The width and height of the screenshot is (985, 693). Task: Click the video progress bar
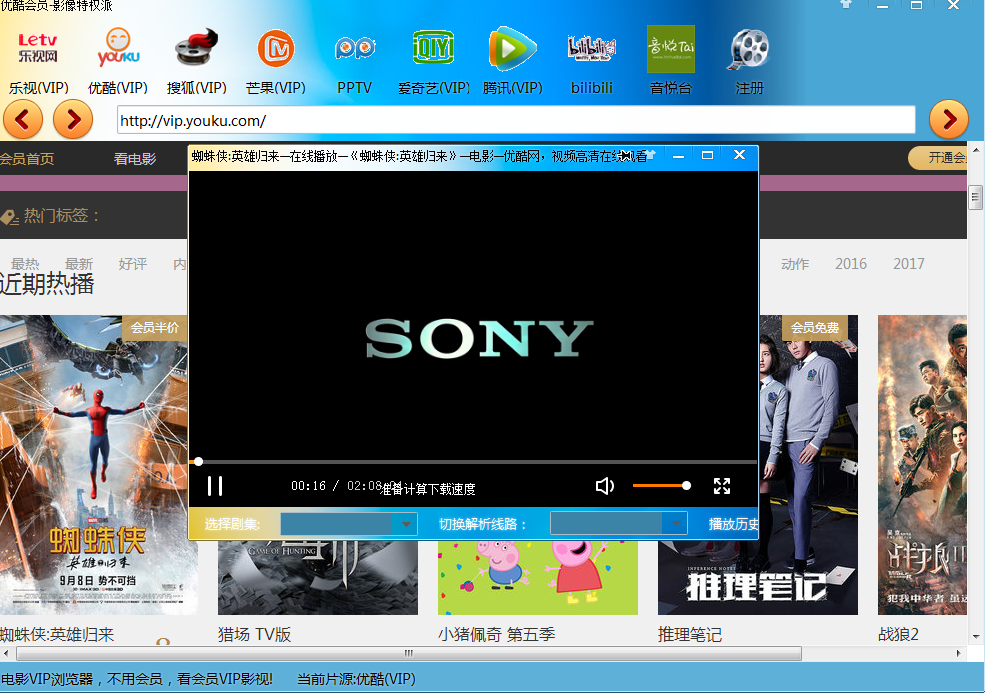[x=473, y=462]
